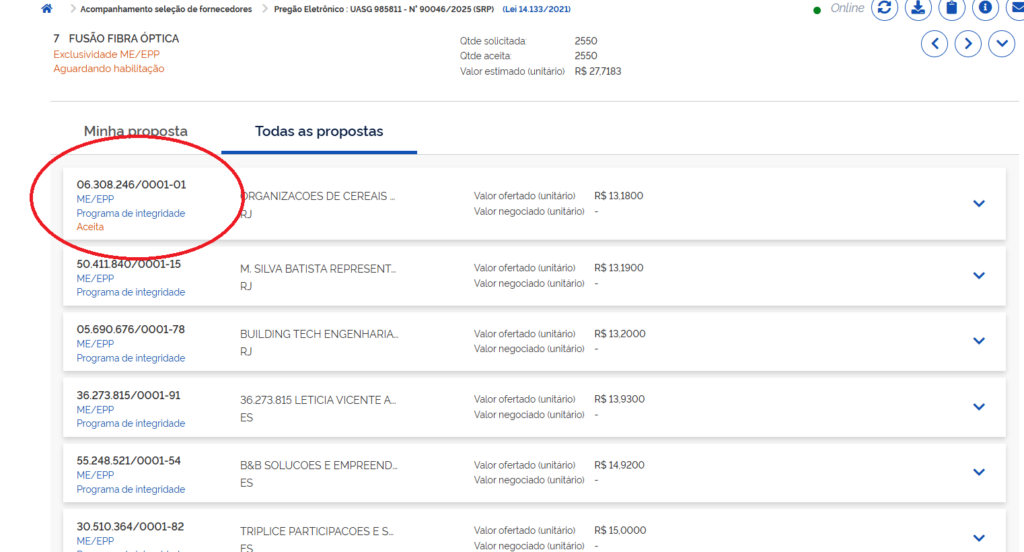Screen dimensions: 1024x552
Task: Click the Aguardando habilitação status
Action: [x=108, y=69]
